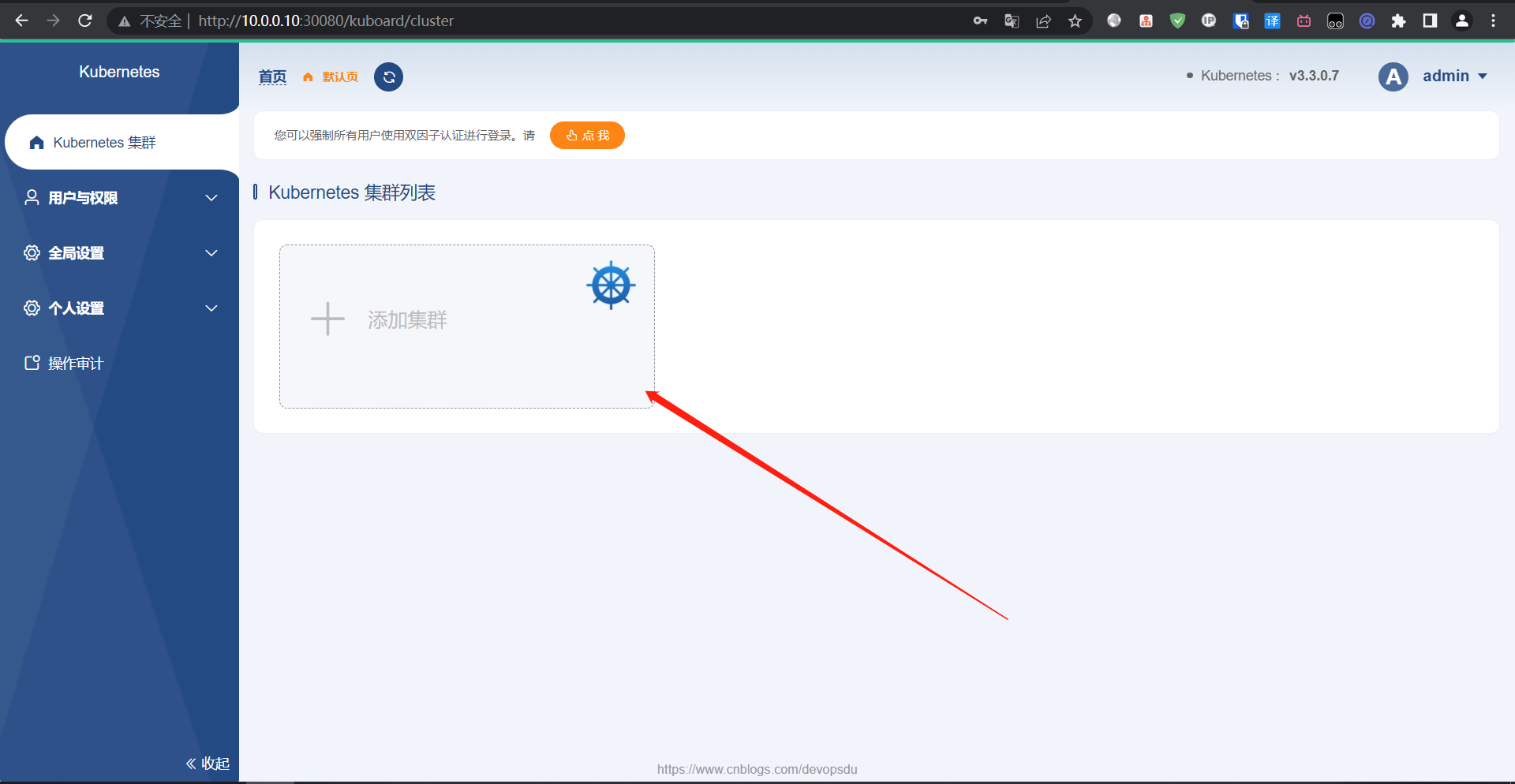
Task: Bookmark this page with the star icon
Action: [x=1075, y=21]
